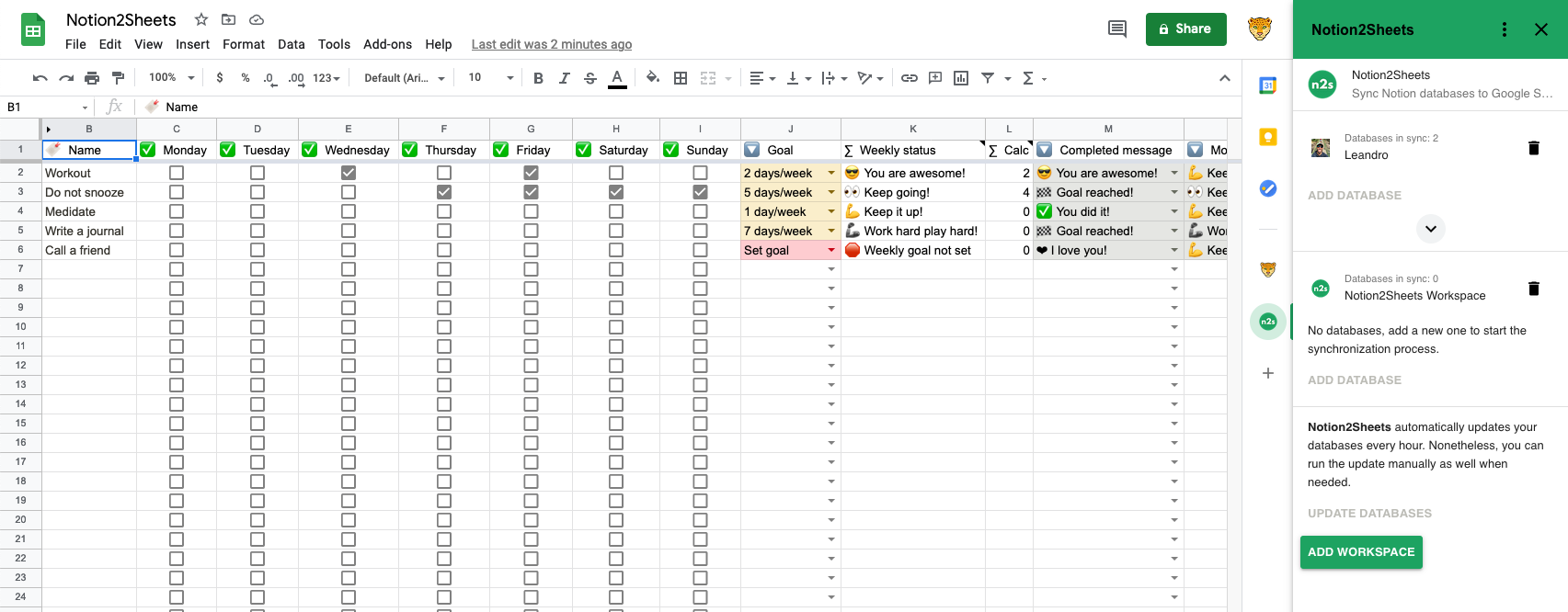This screenshot has width=1568, height=612.
Task: Uncheck Sunday box for Do not snooze
Action: (701, 192)
